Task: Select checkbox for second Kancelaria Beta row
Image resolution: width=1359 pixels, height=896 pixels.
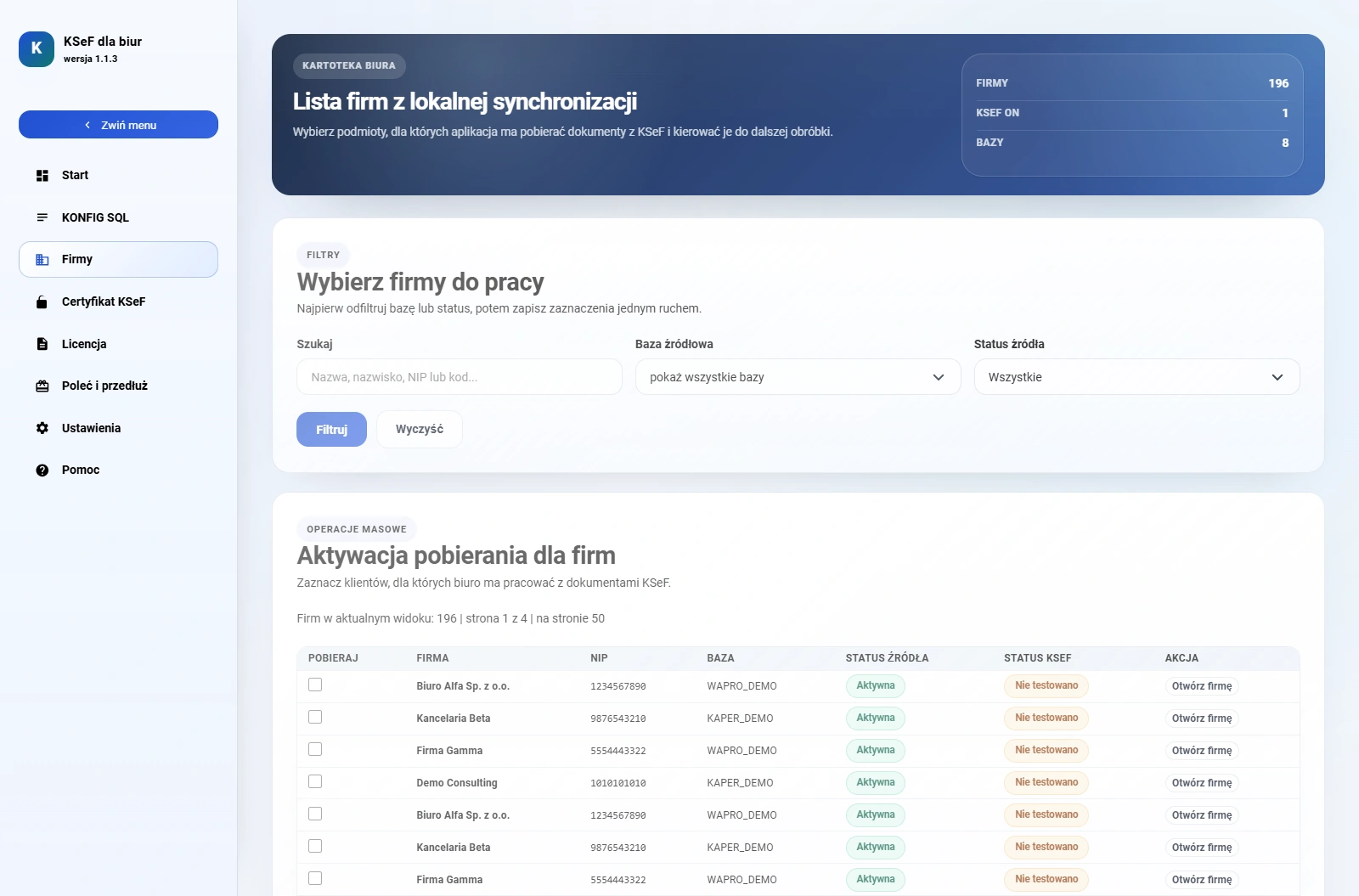Action: pyautogui.click(x=315, y=846)
